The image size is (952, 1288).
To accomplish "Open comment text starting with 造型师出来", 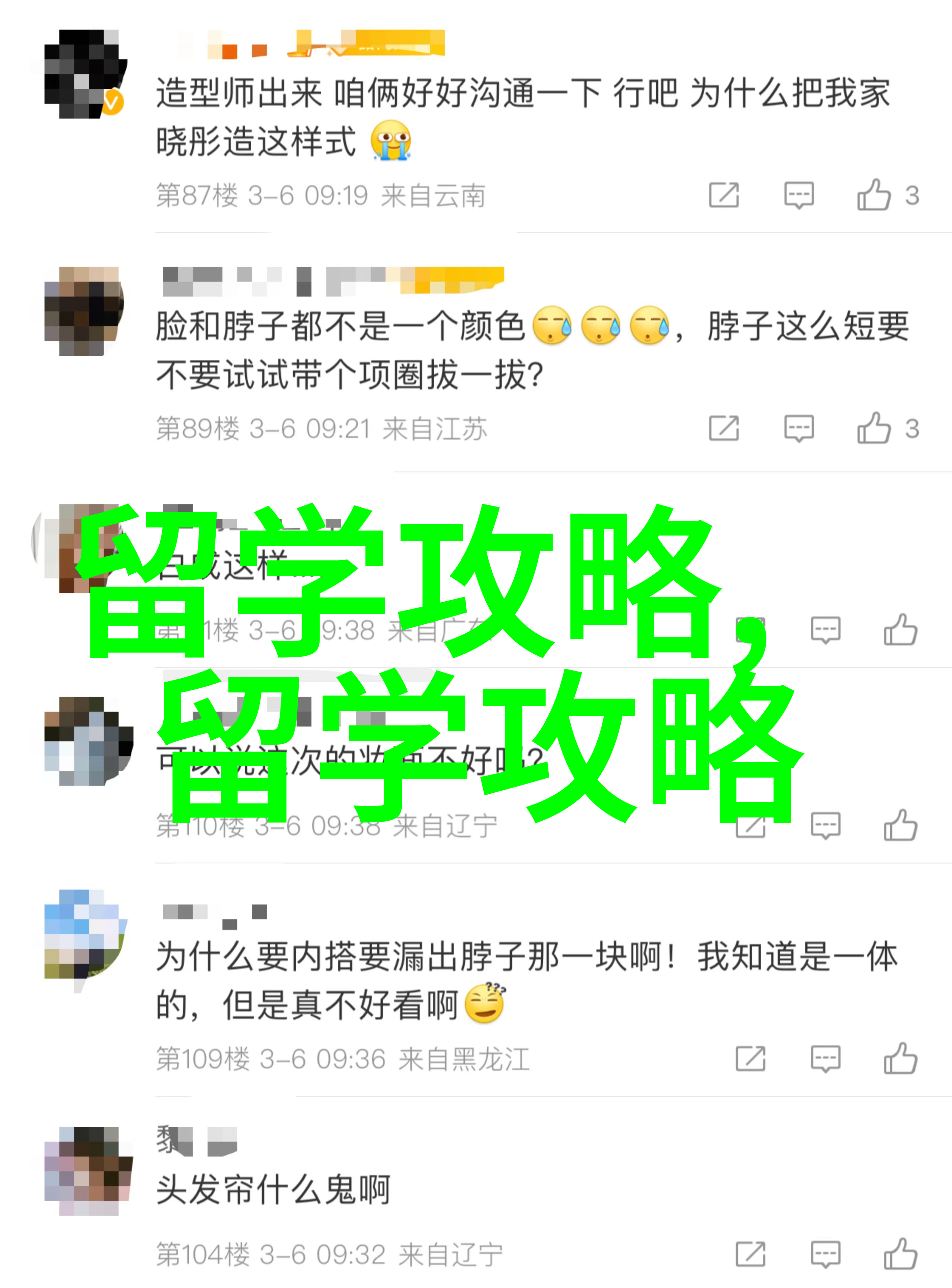I will pyautogui.click(x=523, y=117).
